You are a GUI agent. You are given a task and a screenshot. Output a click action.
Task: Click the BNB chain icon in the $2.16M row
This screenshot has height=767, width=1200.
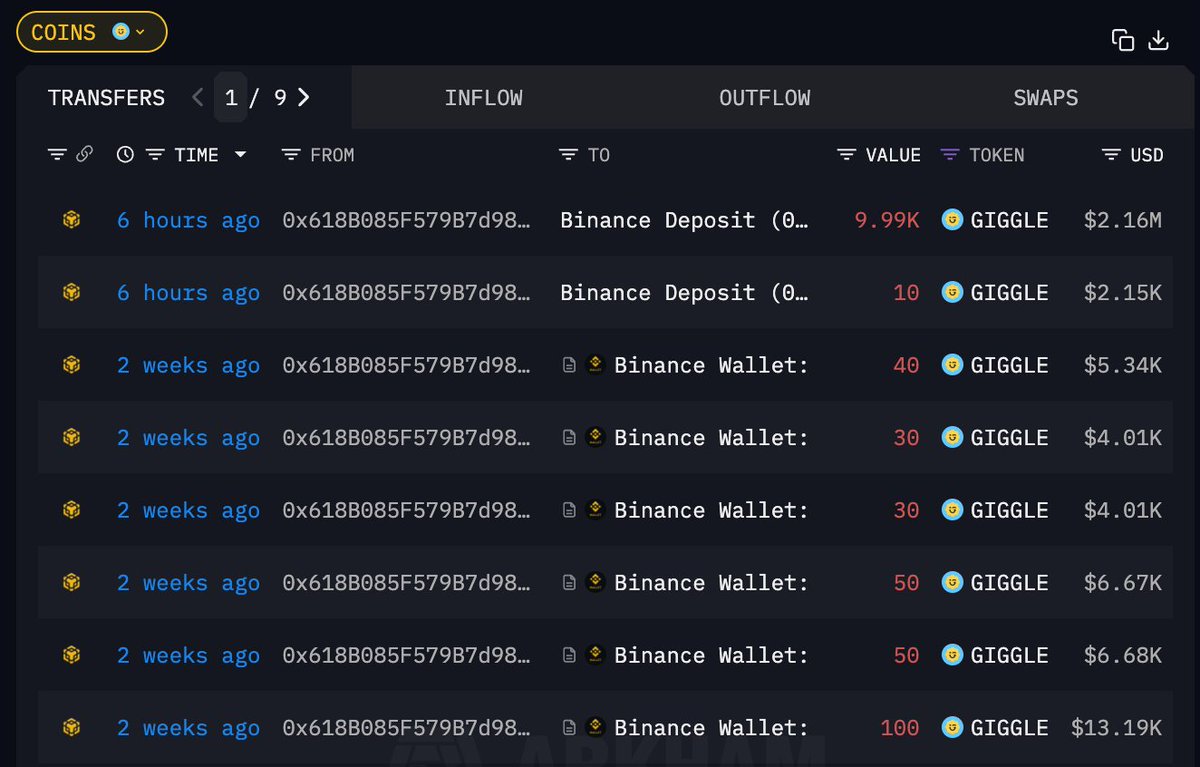click(71, 220)
